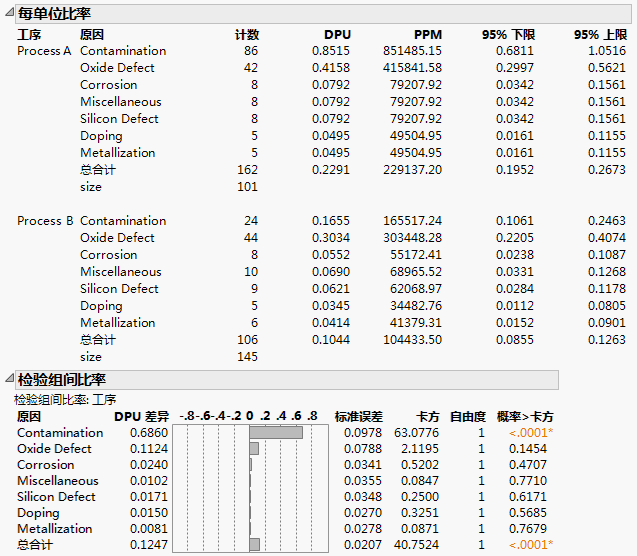Select the 95% 下限 column header
The height and width of the screenshot is (556, 637).
(x=508, y=35)
